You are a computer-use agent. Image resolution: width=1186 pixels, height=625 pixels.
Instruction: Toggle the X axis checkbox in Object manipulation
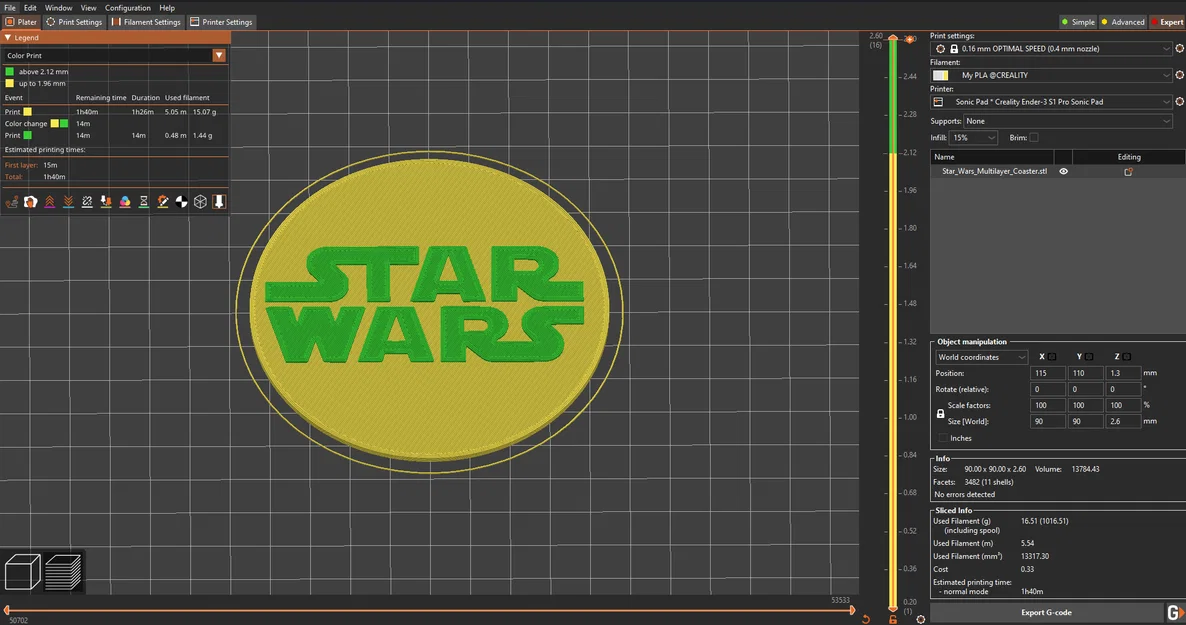(1053, 356)
